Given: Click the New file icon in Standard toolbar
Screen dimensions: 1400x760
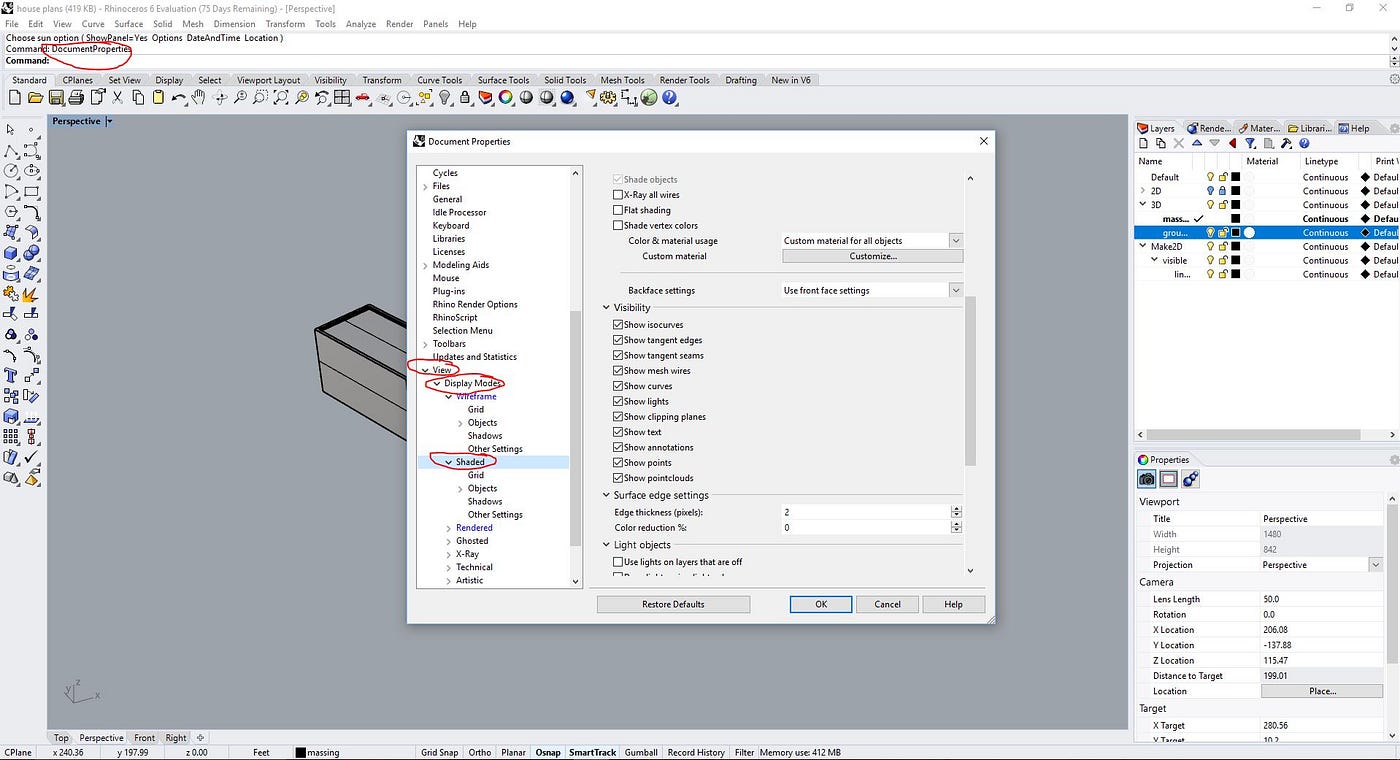Looking at the screenshot, I should (15, 97).
